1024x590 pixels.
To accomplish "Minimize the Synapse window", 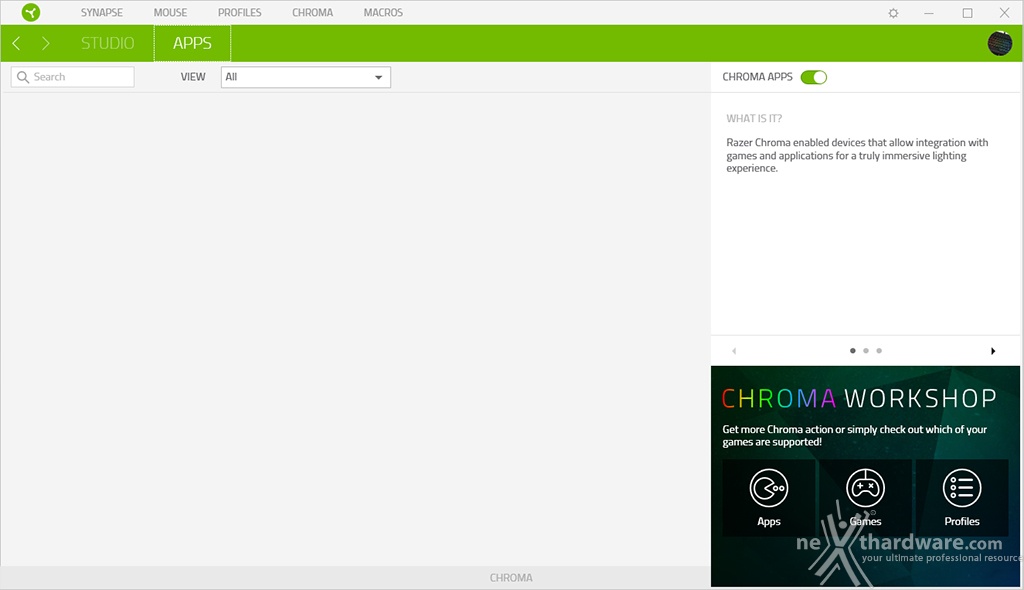I will (929, 13).
